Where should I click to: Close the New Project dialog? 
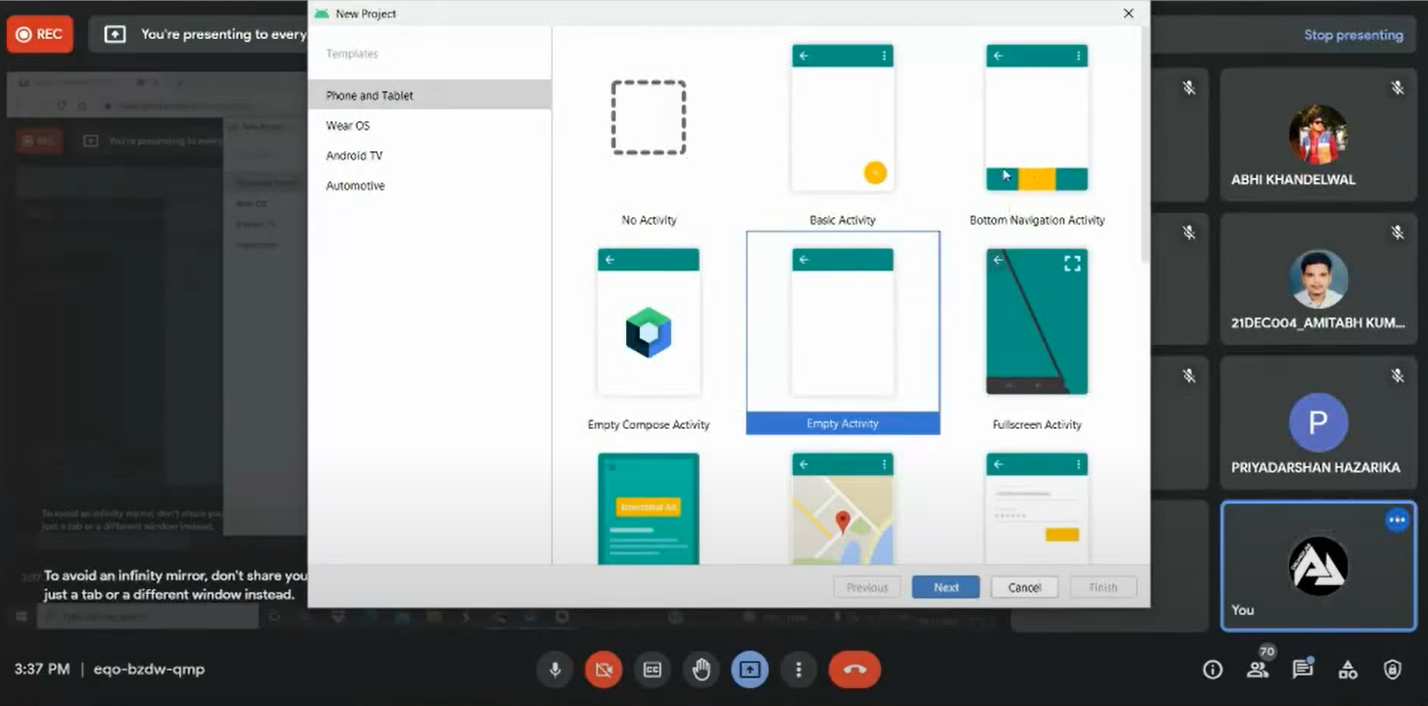click(x=1128, y=13)
